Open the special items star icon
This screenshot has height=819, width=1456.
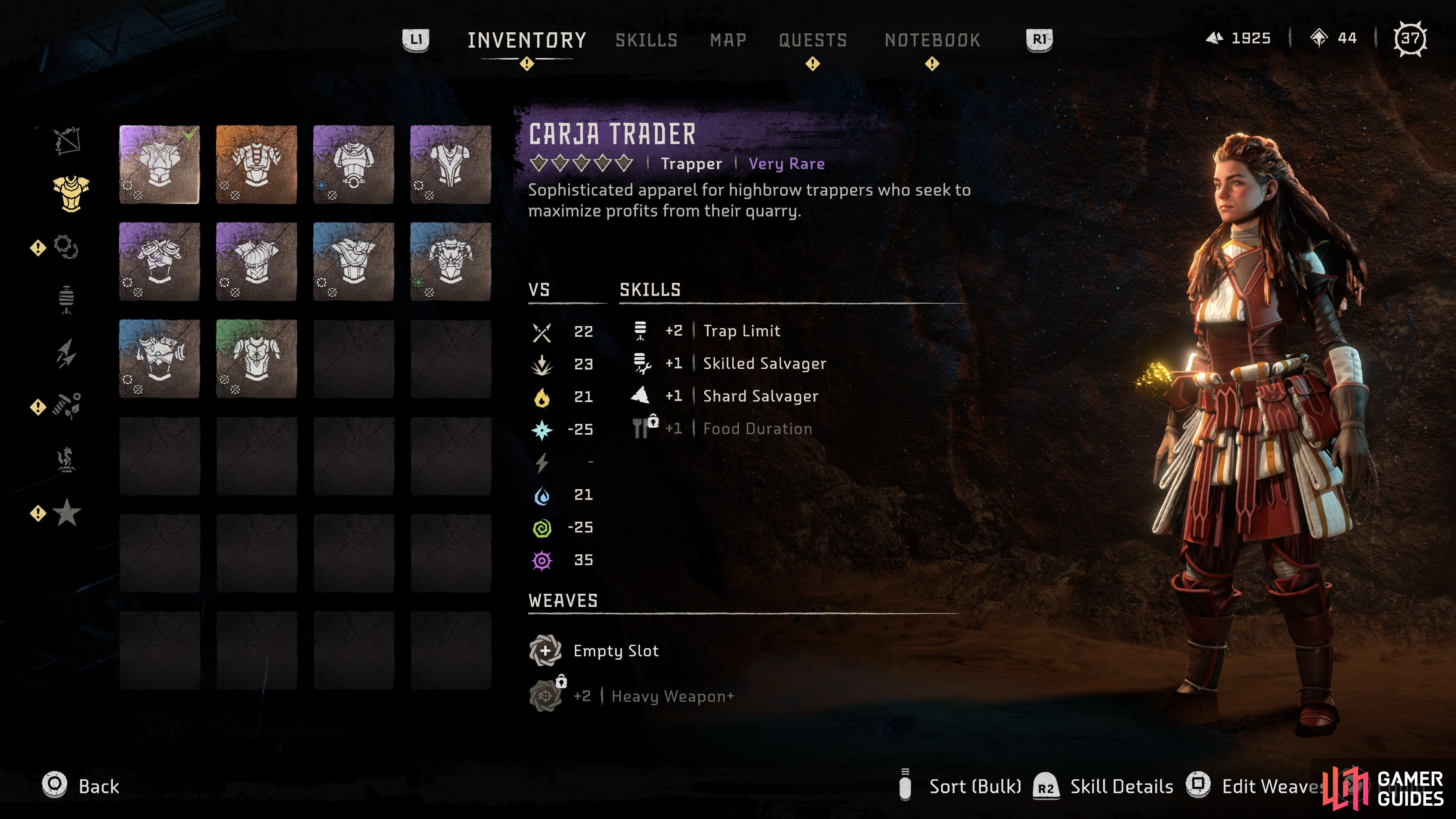[x=67, y=512]
